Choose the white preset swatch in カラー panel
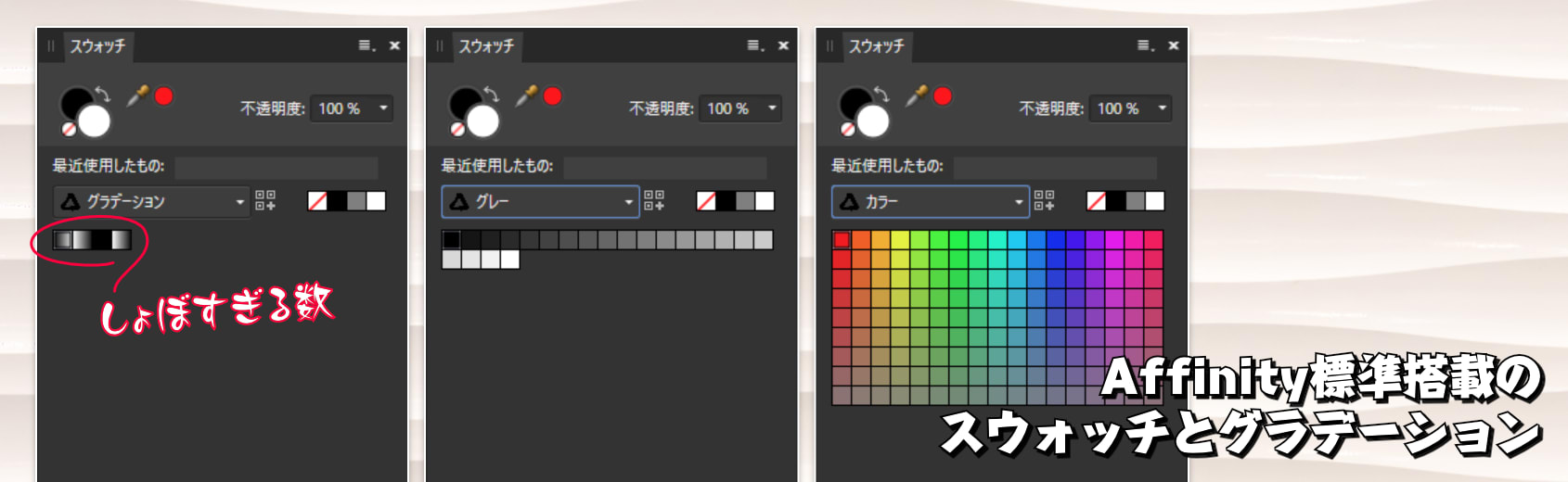This screenshot has width=1568, height=482. (1155, 201)
